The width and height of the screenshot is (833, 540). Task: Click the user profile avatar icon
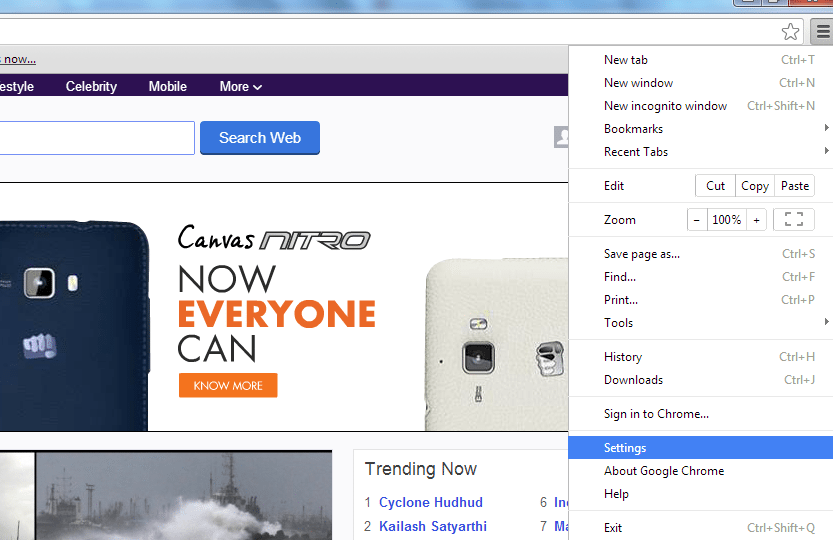click(561, 137)
